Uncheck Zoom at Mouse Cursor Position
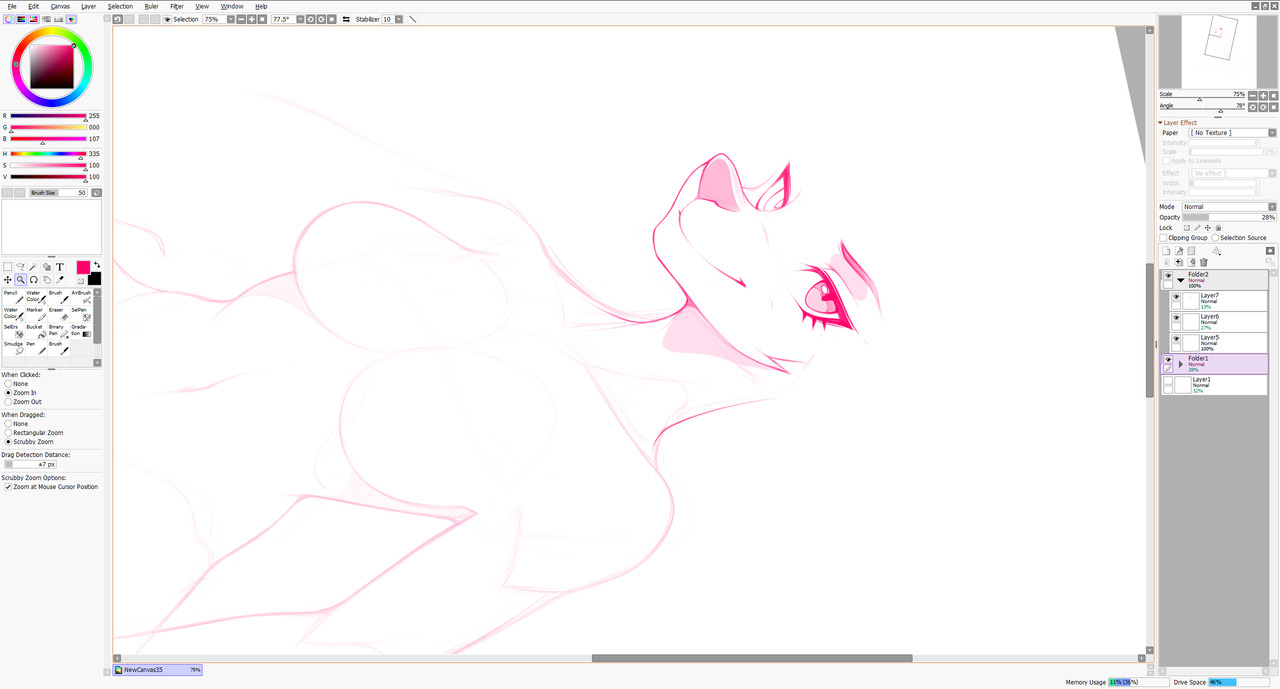 point(8,487)
